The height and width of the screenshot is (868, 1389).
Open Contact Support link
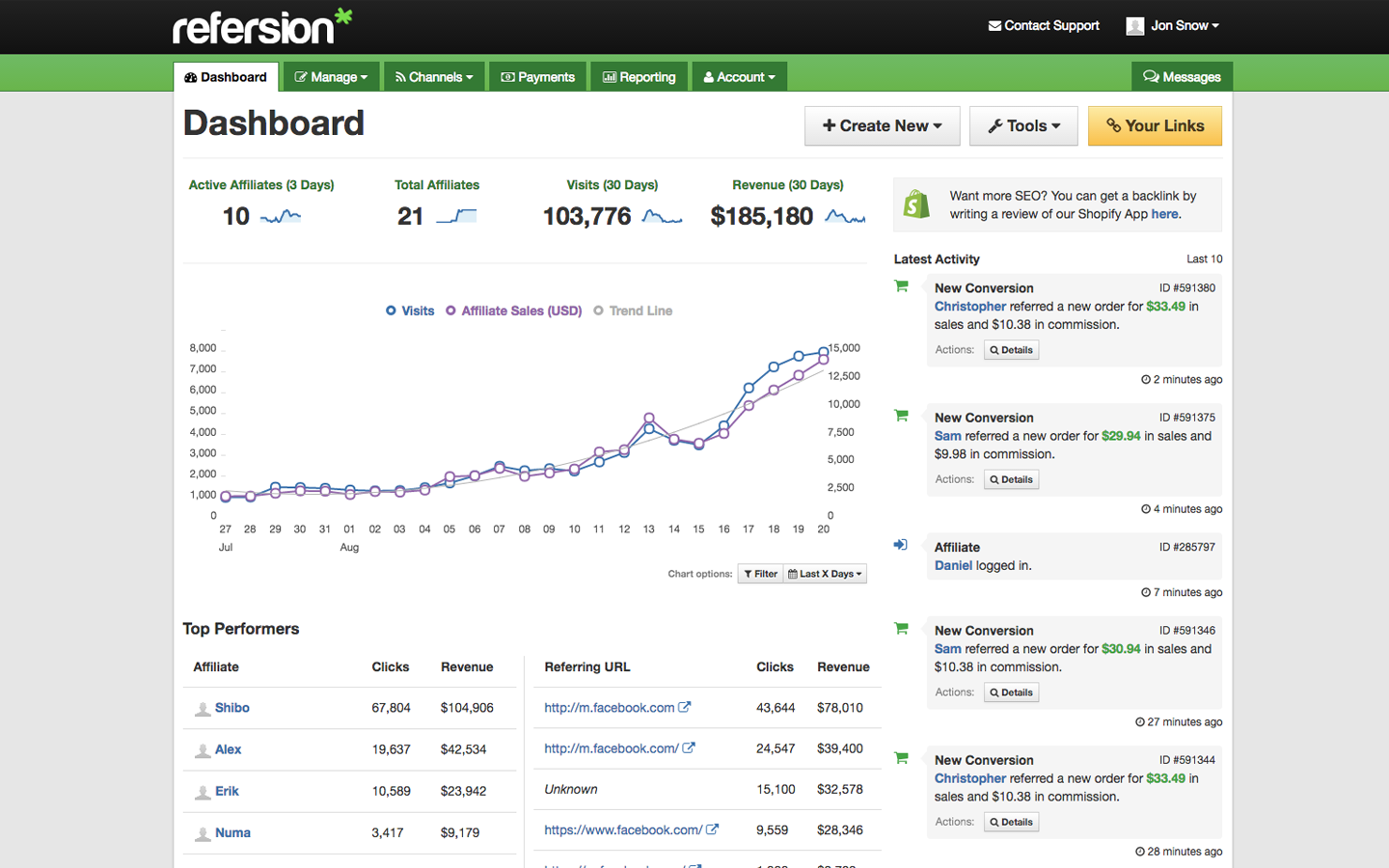[x=1044, y=26]
